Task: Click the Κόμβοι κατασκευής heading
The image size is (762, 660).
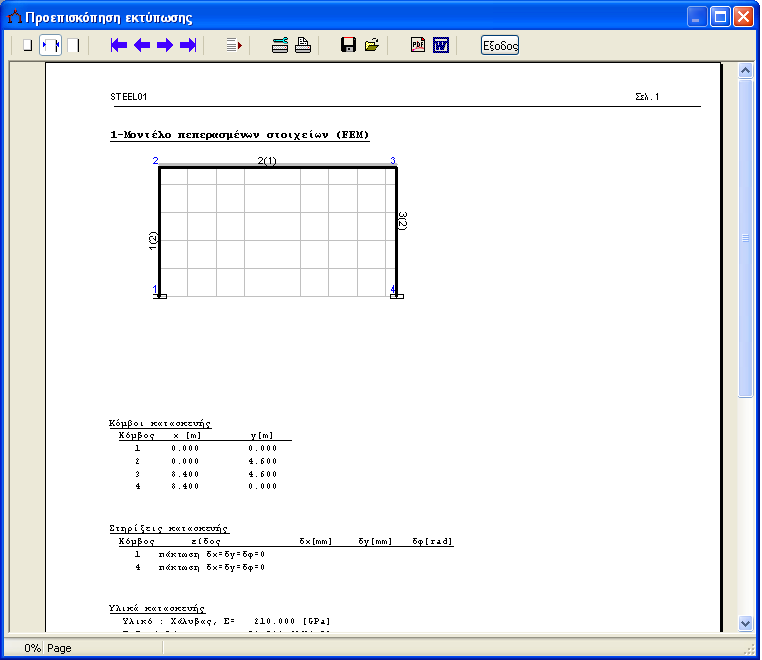Action: coord(160,423)
